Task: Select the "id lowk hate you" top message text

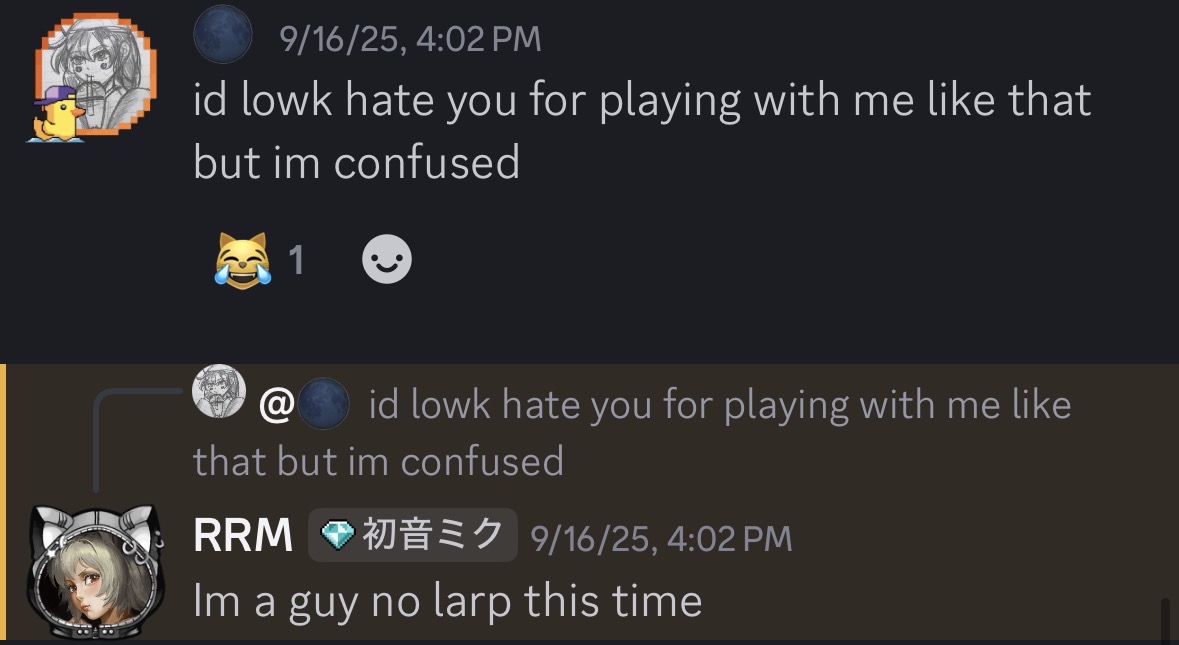Action: coord(642,131)
